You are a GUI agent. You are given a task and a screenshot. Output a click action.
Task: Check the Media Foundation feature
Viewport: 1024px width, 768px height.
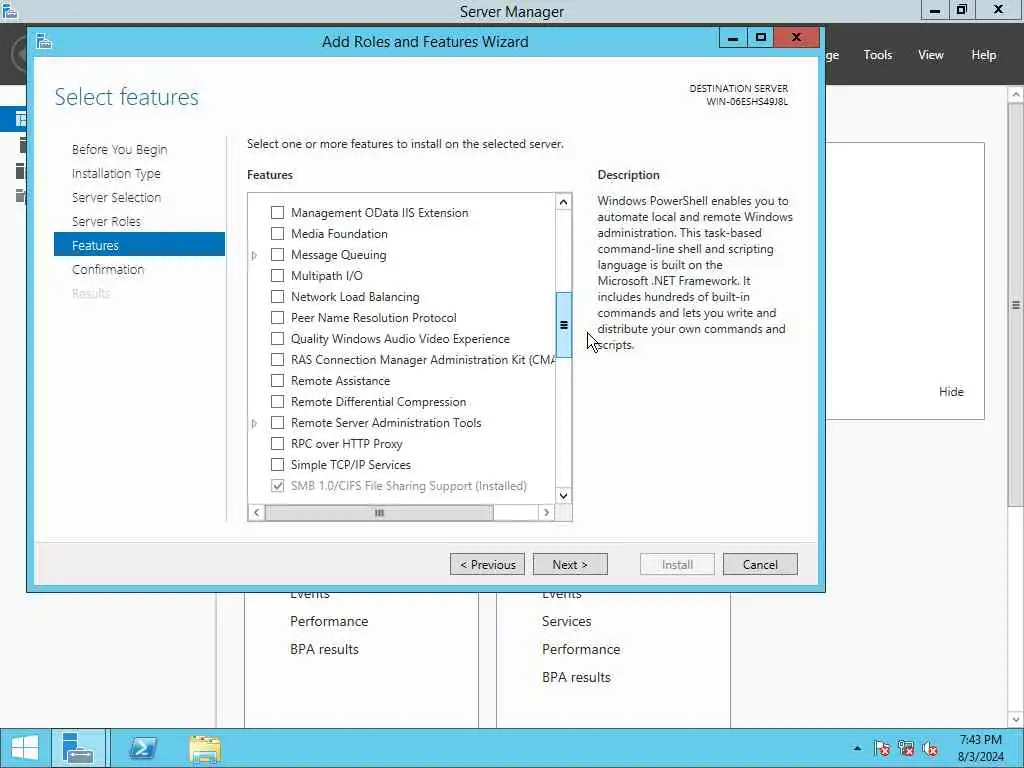(278, 234)
